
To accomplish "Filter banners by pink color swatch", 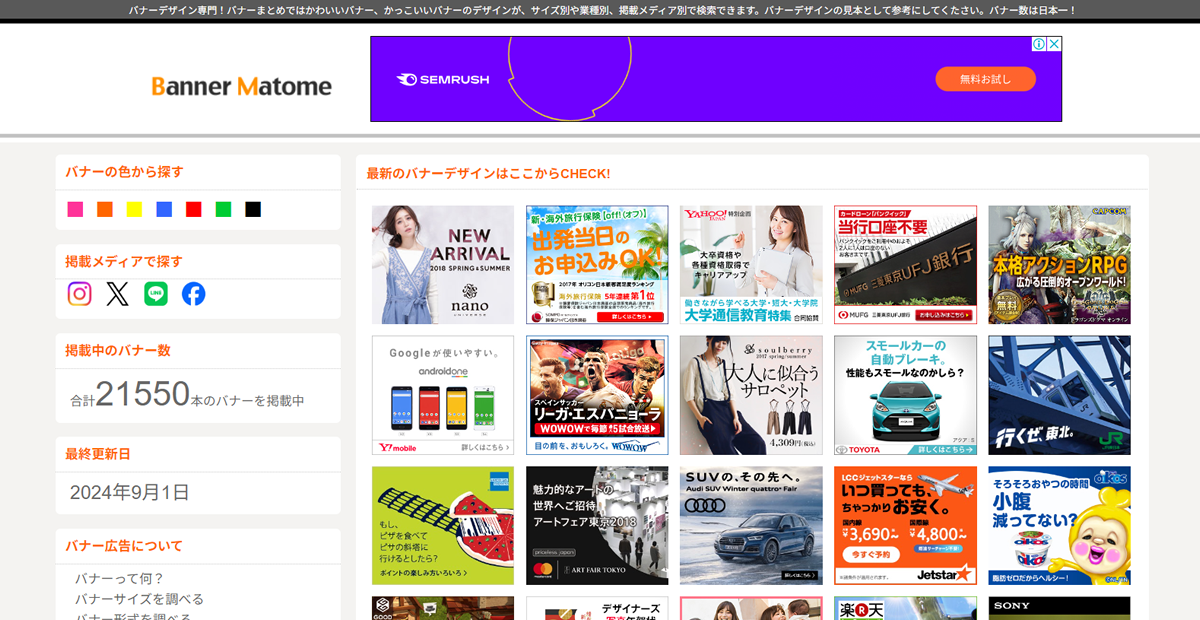I will [x=75, y=209].
